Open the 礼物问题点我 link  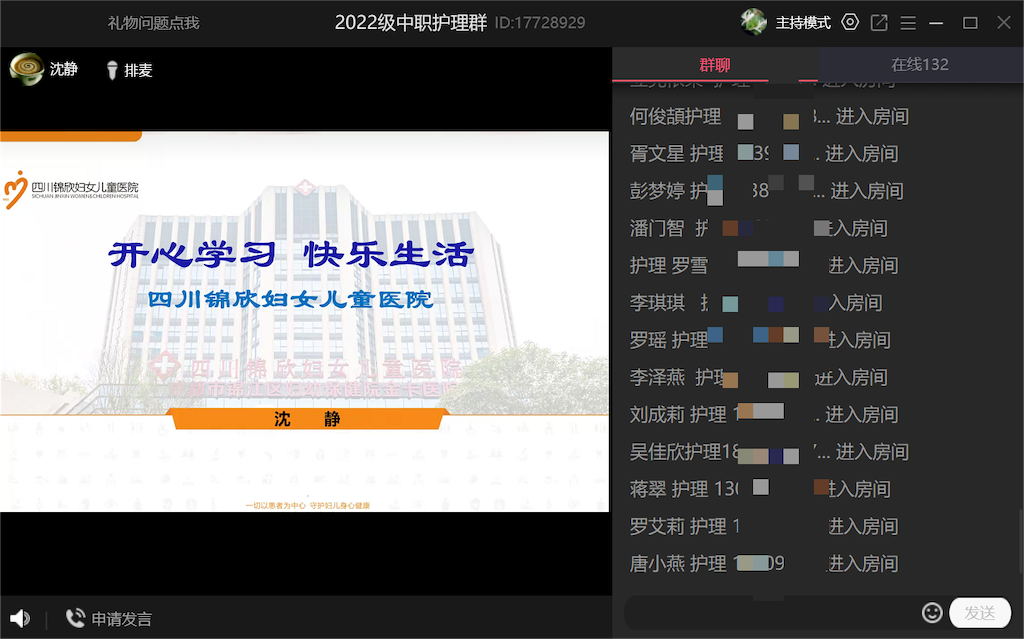pos(153,23)
